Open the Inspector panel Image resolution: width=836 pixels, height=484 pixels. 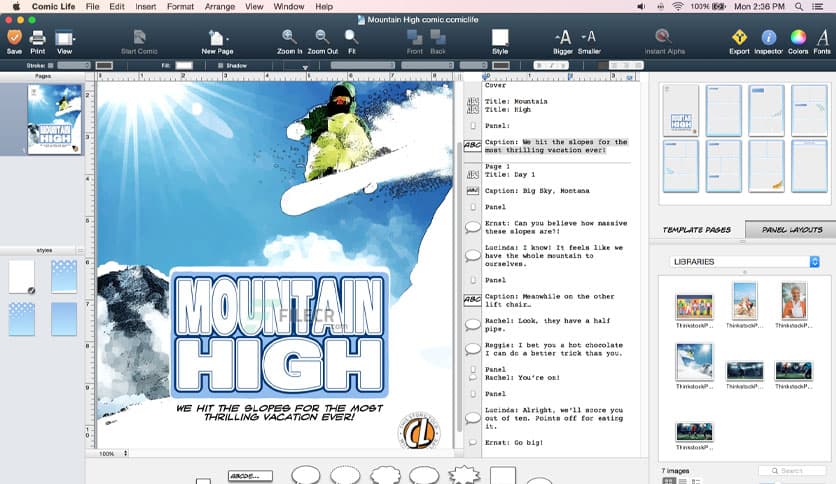[768, 38]
